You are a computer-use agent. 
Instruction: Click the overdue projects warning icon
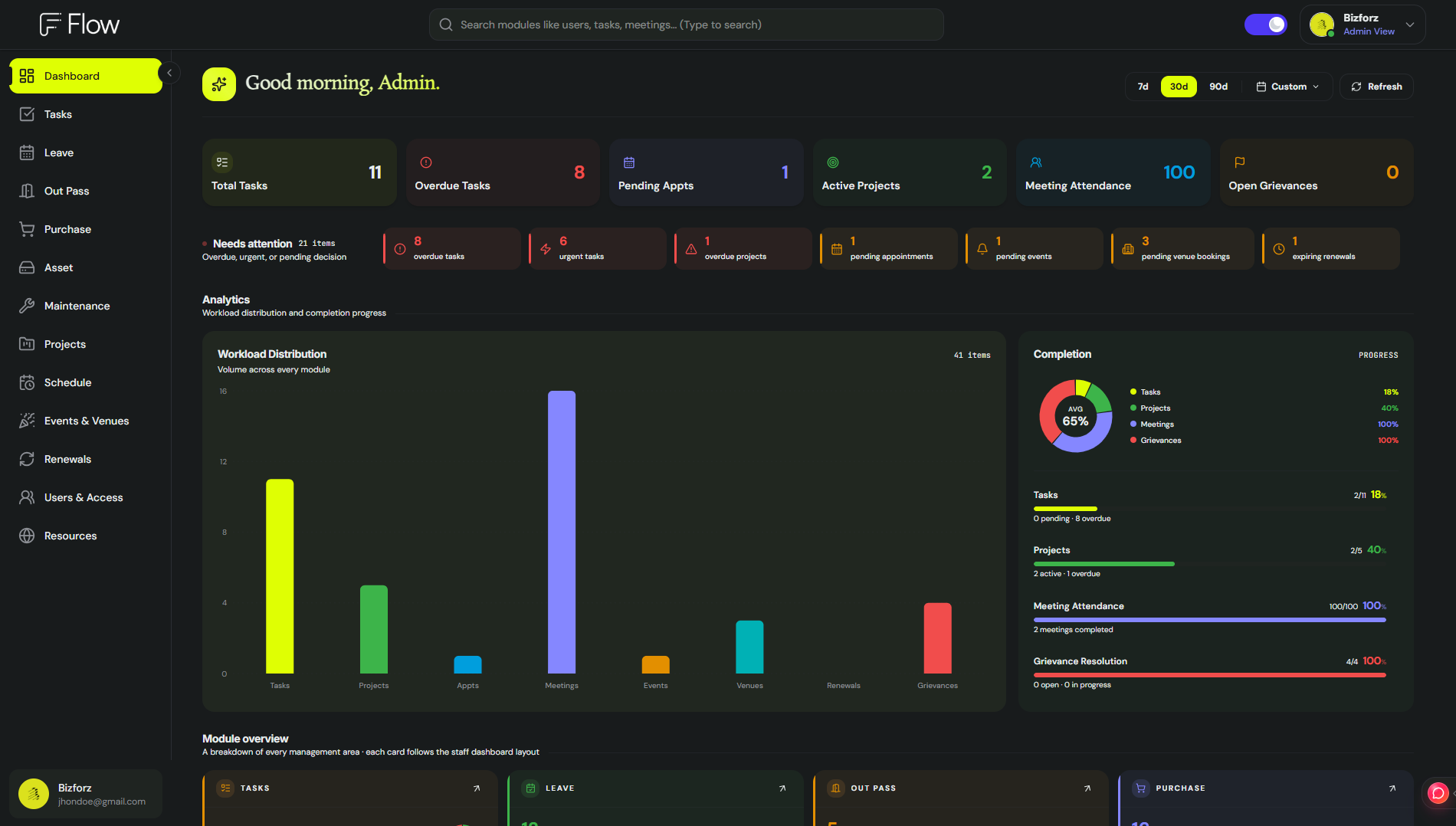691,249
